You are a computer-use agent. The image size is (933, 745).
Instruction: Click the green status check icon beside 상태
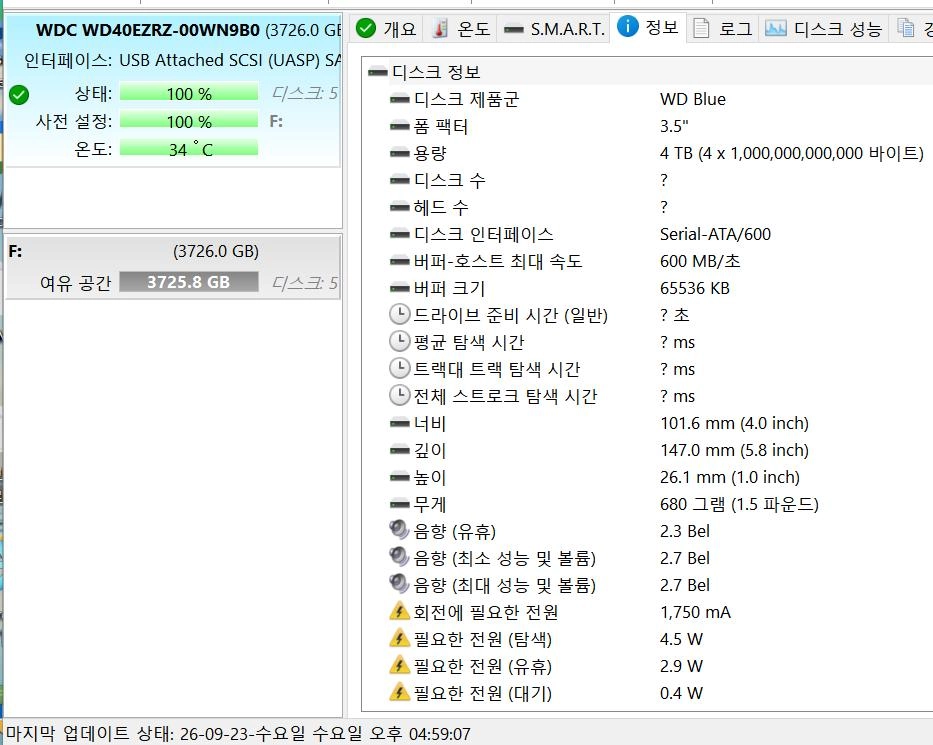pos(19,95)
